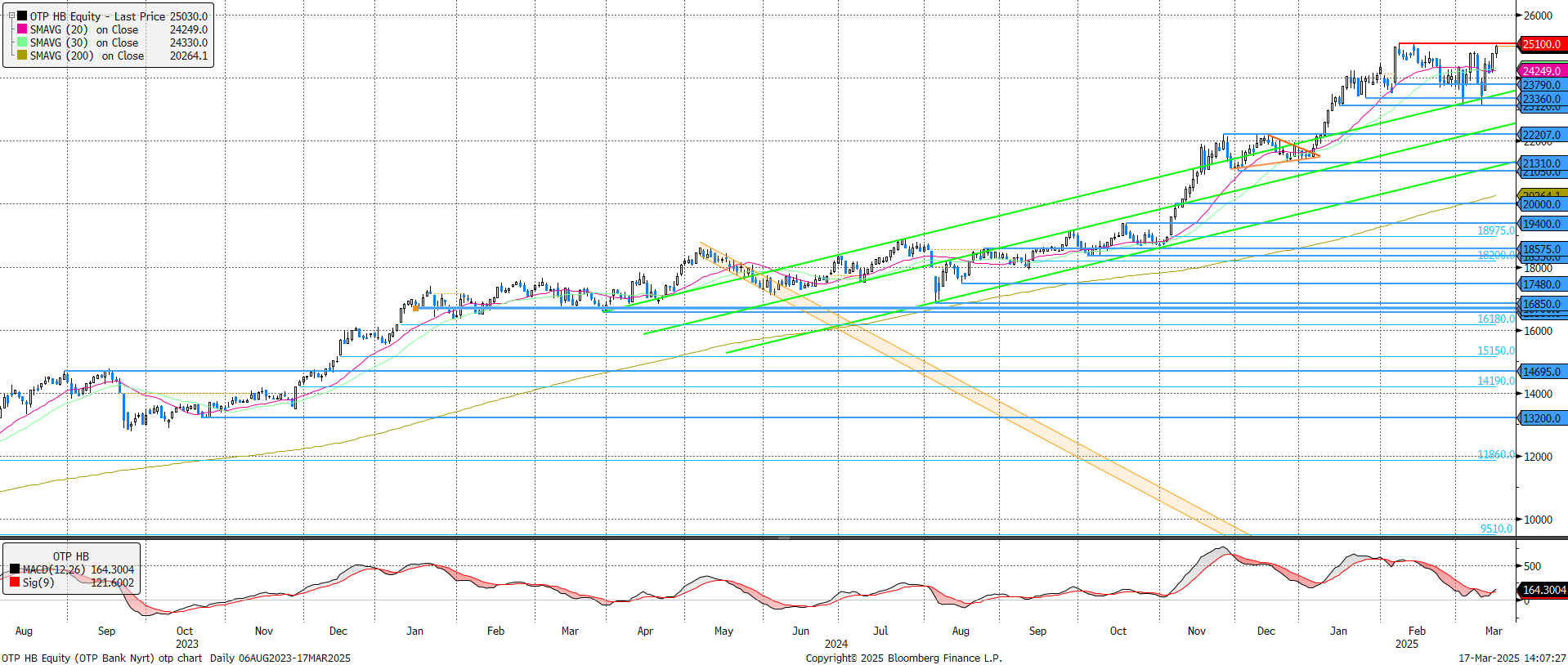The height and width of the screenshot is (665, 1568).
Task: Click the blue 18575.0 level label
Action: [x=1543, y=249]
